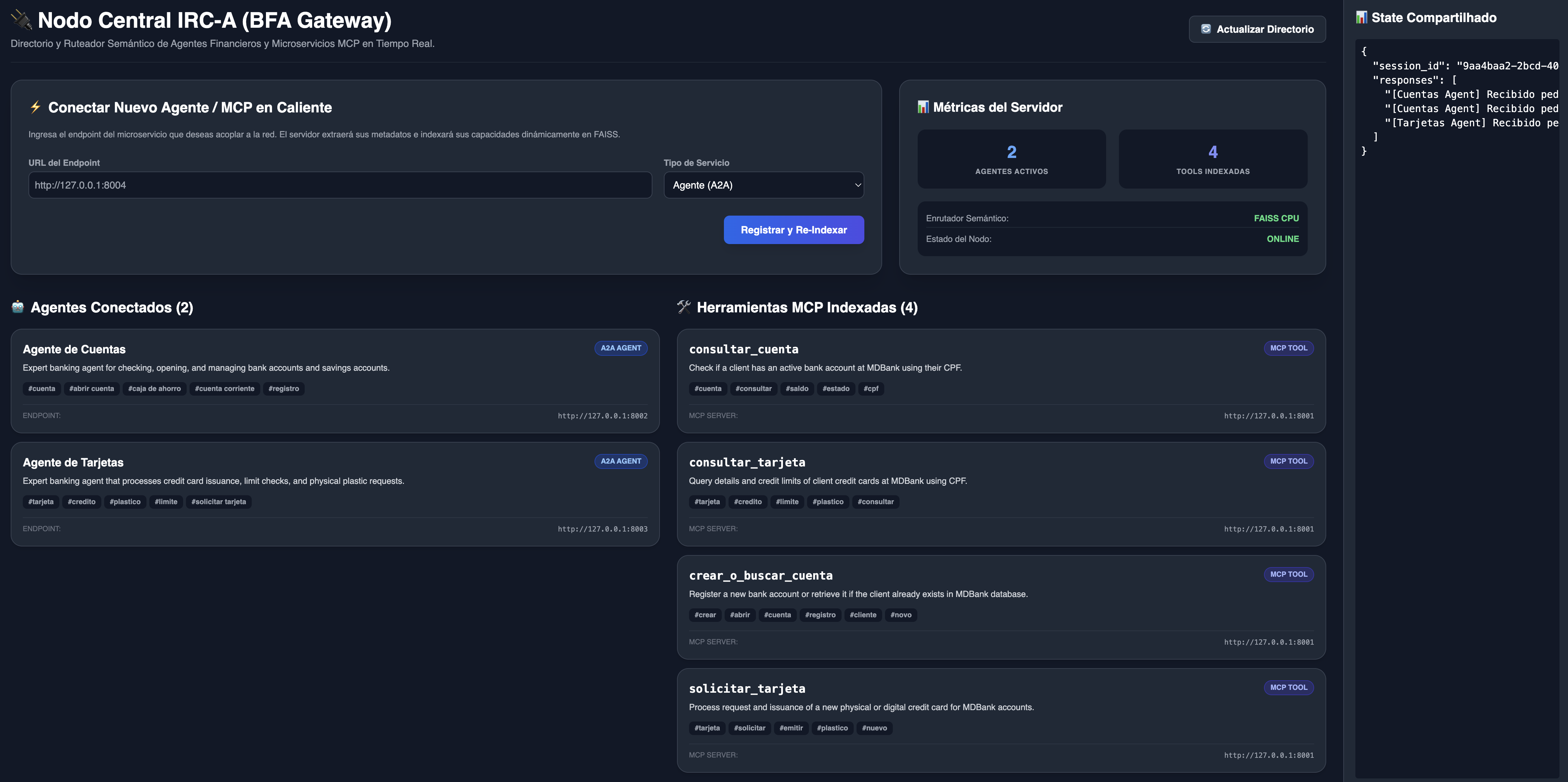Click the tools icon beside Herramientas MCP Indexadas
1568x782 pixels.
[x=684, y=307]
